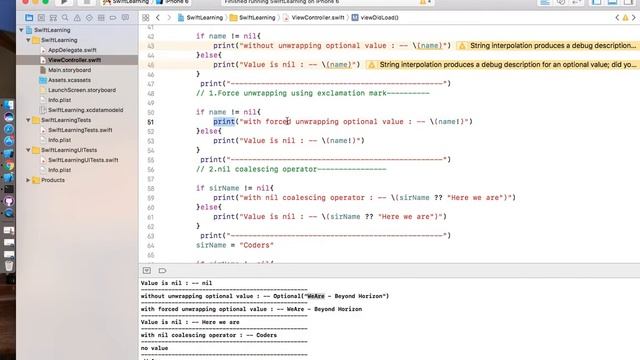Screen dimensions: 640x360
Task: Expand the Products group
Action: (x=28, y=180)
